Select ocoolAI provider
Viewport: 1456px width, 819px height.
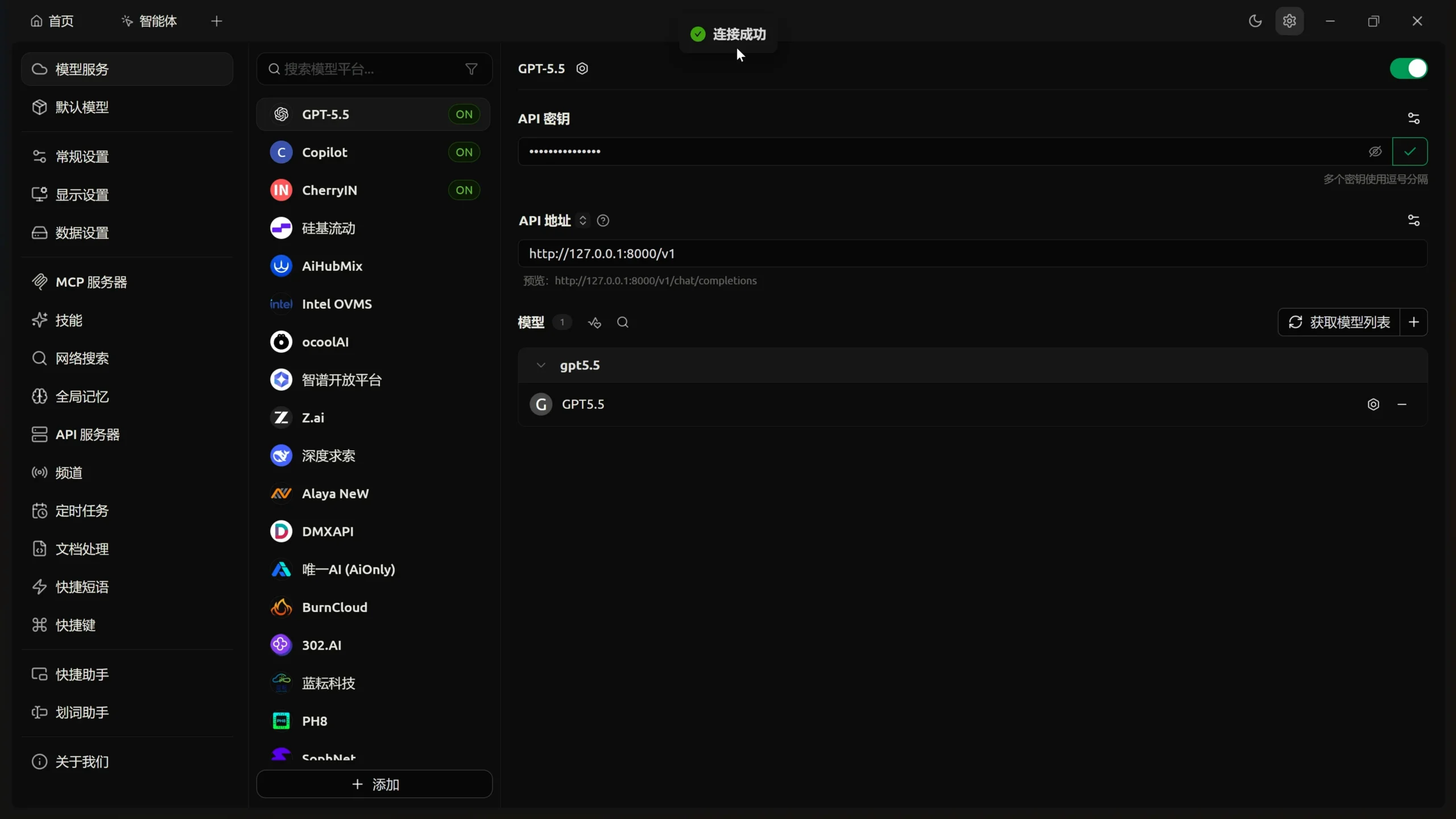tap(373, 342)
